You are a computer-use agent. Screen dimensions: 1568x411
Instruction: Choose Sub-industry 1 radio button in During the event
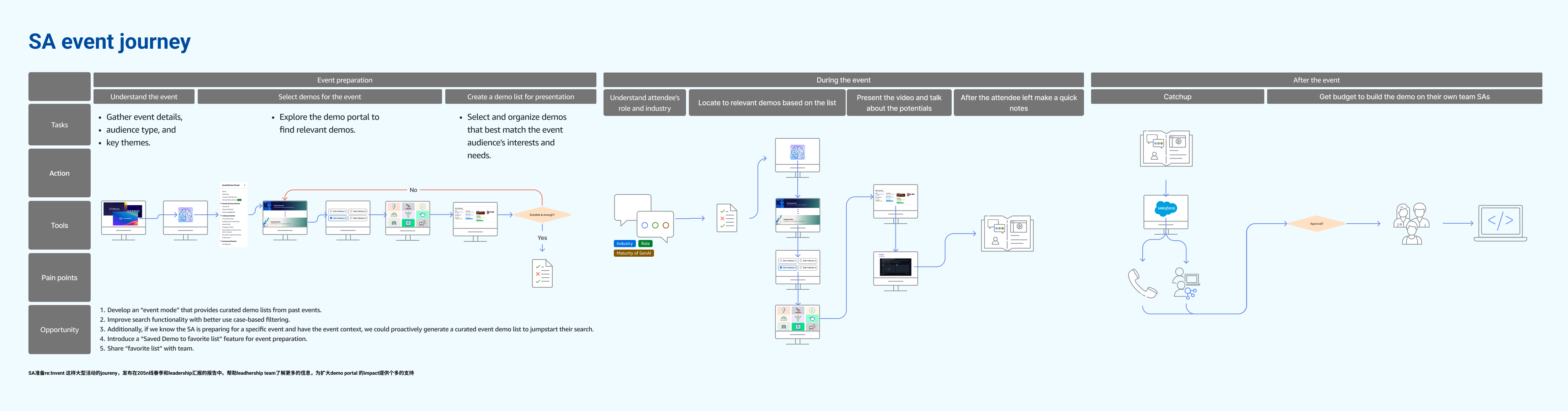click(788, 261)
